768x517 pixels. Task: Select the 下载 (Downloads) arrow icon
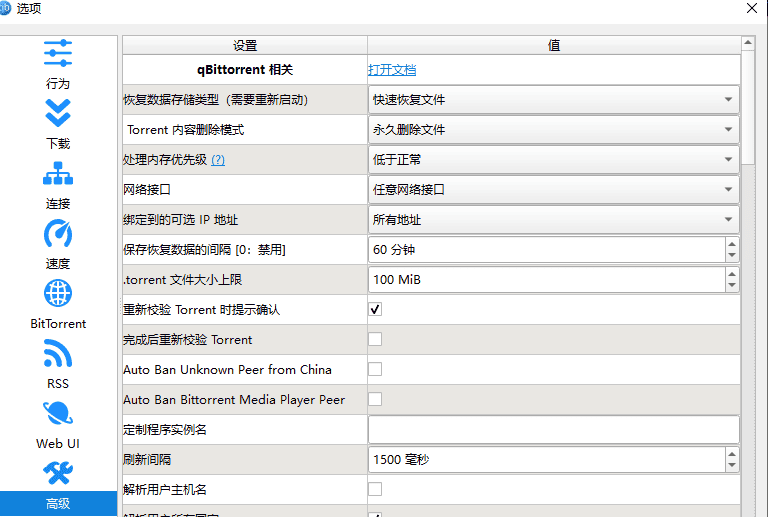[x=58, y=113]
